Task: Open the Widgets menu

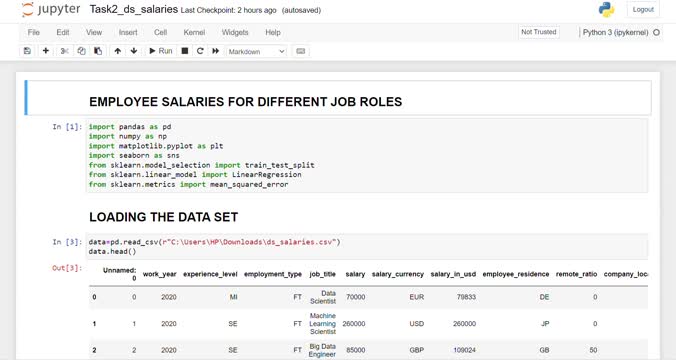Action: [x=235, y=32]
